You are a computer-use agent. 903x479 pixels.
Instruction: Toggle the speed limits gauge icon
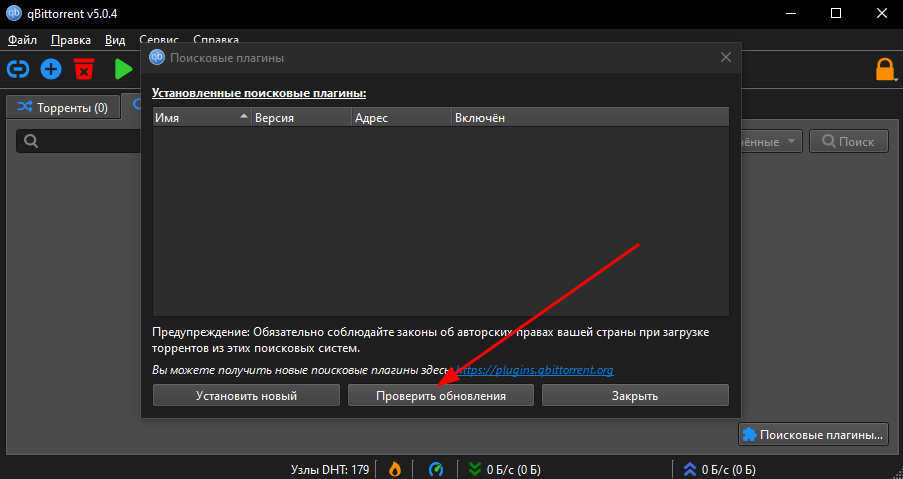pyautogui.click(x=436, y=469)
